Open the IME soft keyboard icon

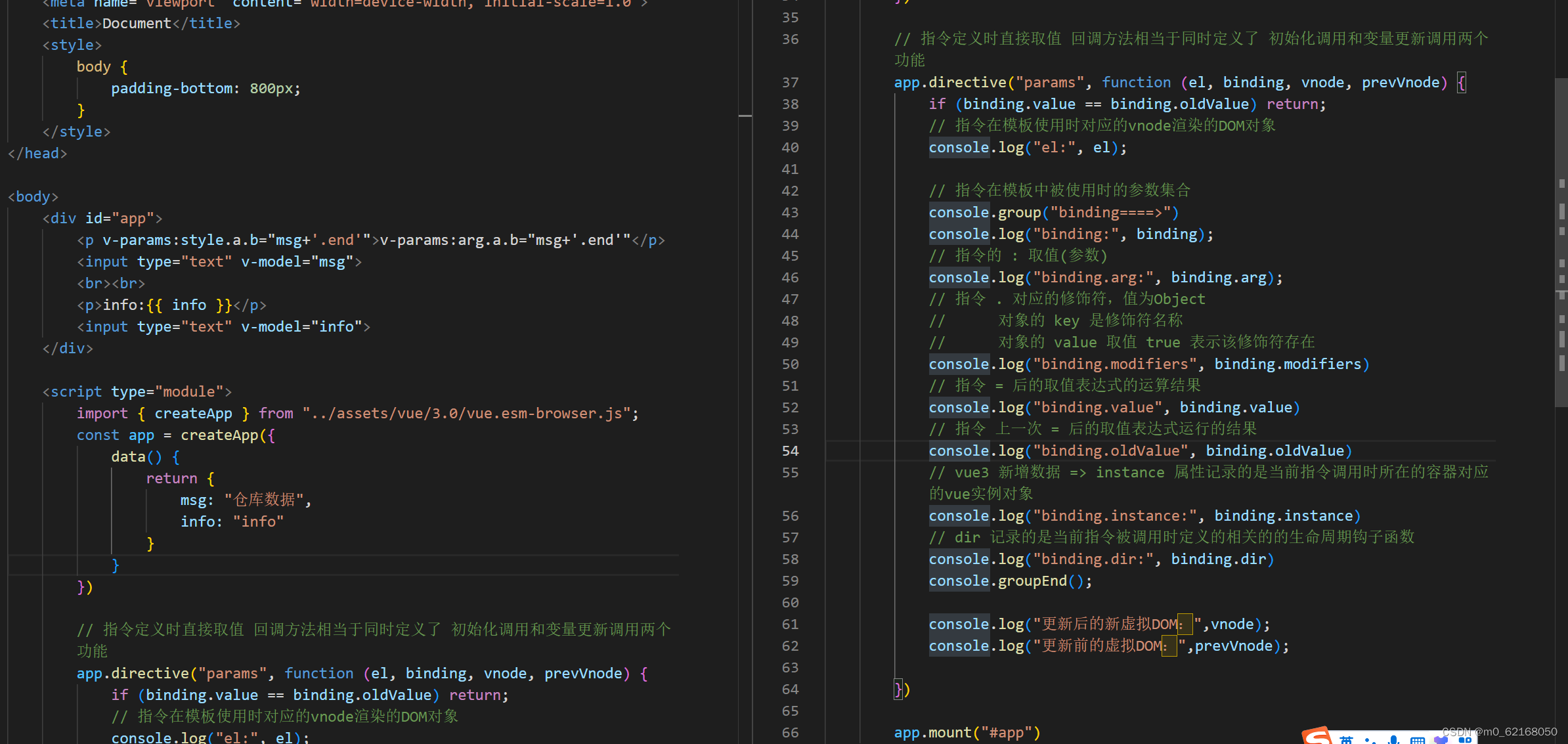(1418, 741)
